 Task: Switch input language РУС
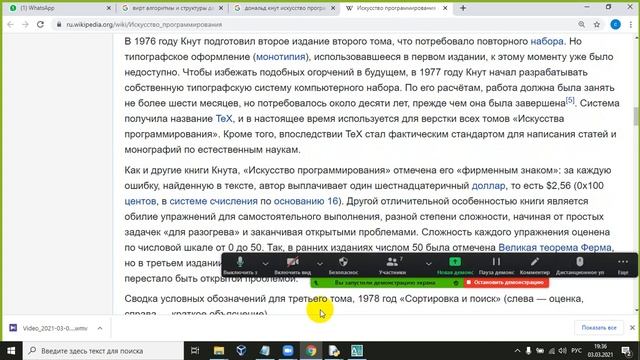click(x=576, y=351)
